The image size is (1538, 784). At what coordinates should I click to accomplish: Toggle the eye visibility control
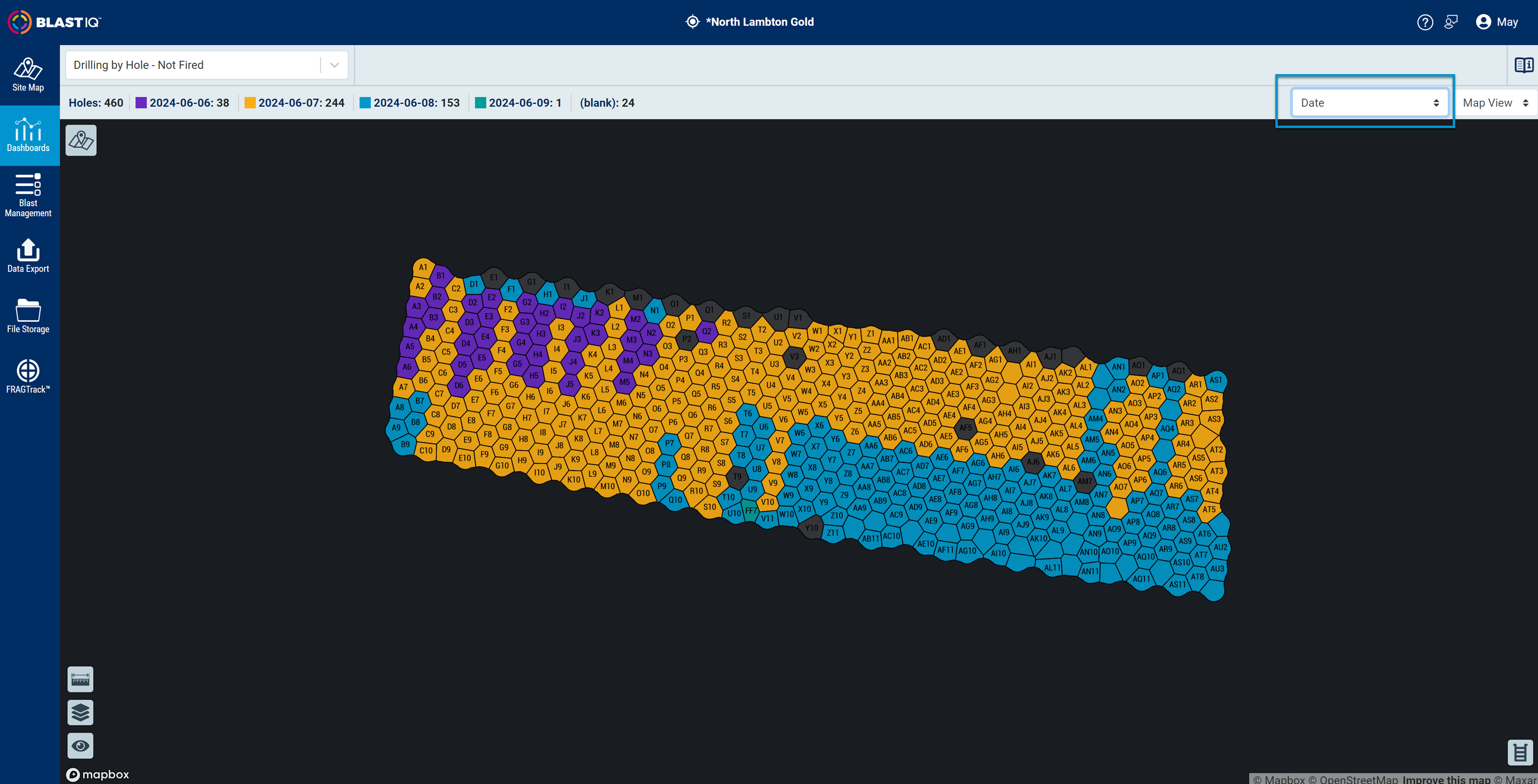81,746
